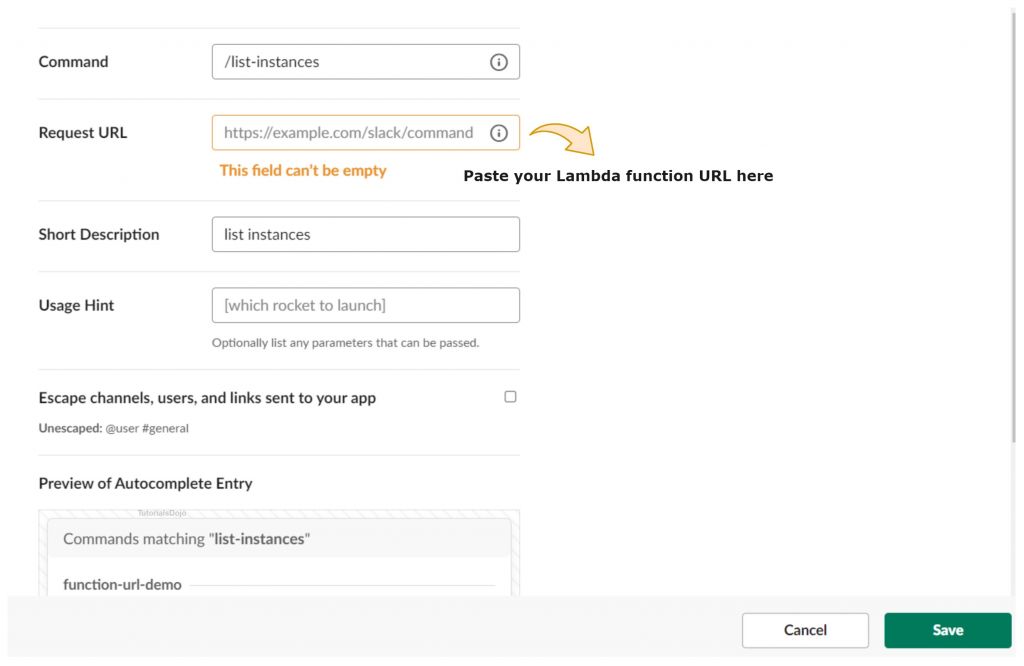Viewport: 1024px width, 666px height.
Task: Click the function-url-demo autocomplete entry
Action: (120, 584)
